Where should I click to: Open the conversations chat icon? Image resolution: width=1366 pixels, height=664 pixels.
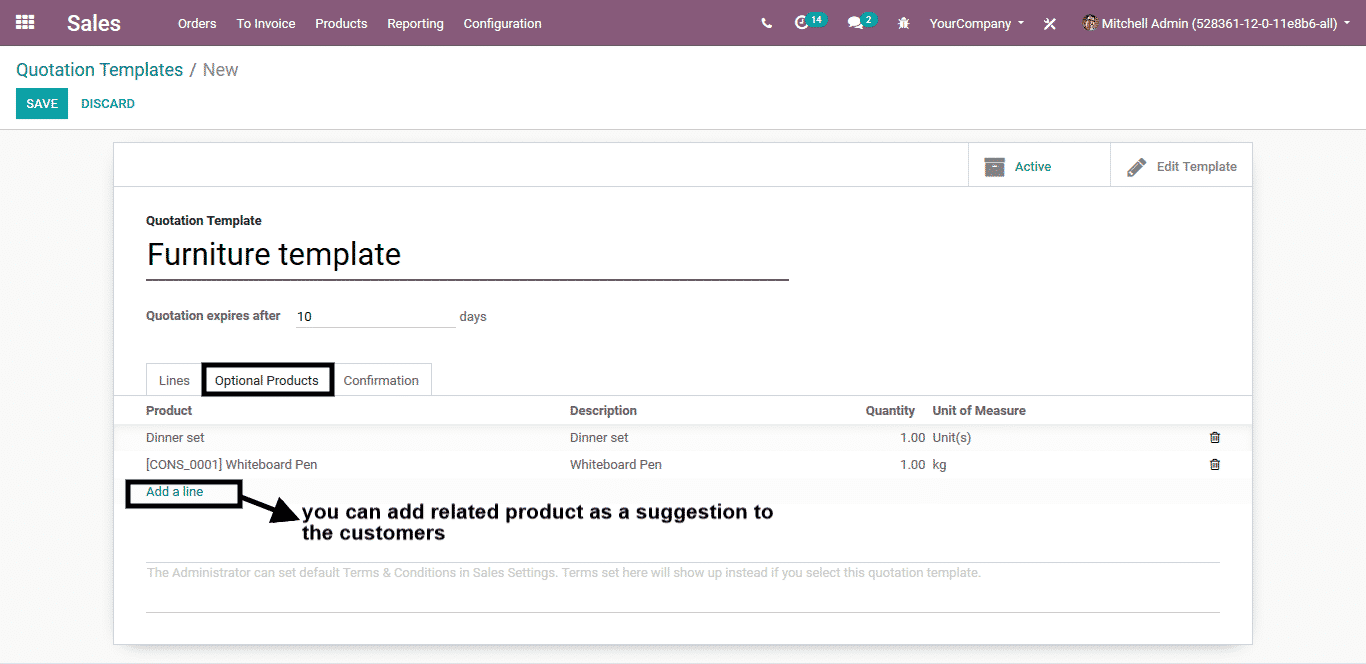(x=855, y=23)
